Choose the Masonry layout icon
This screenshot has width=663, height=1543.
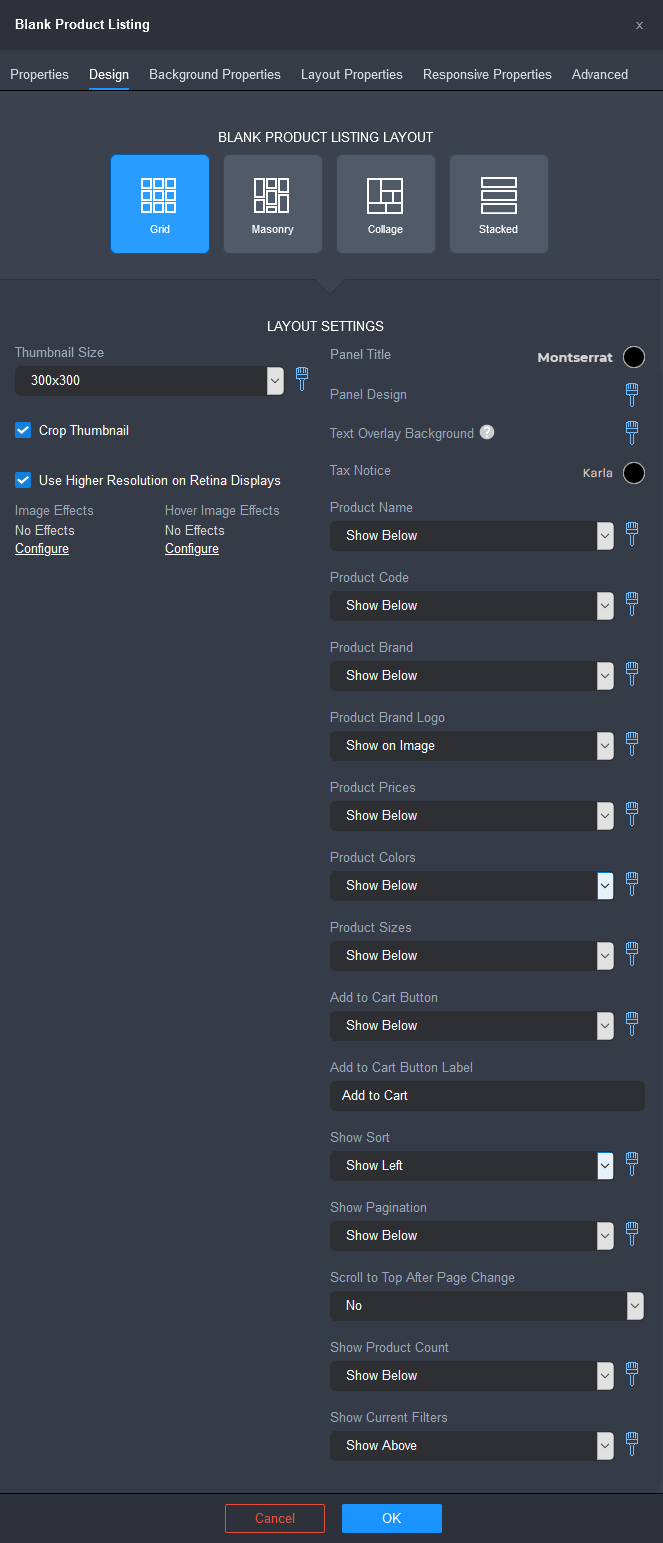(273, 204)
